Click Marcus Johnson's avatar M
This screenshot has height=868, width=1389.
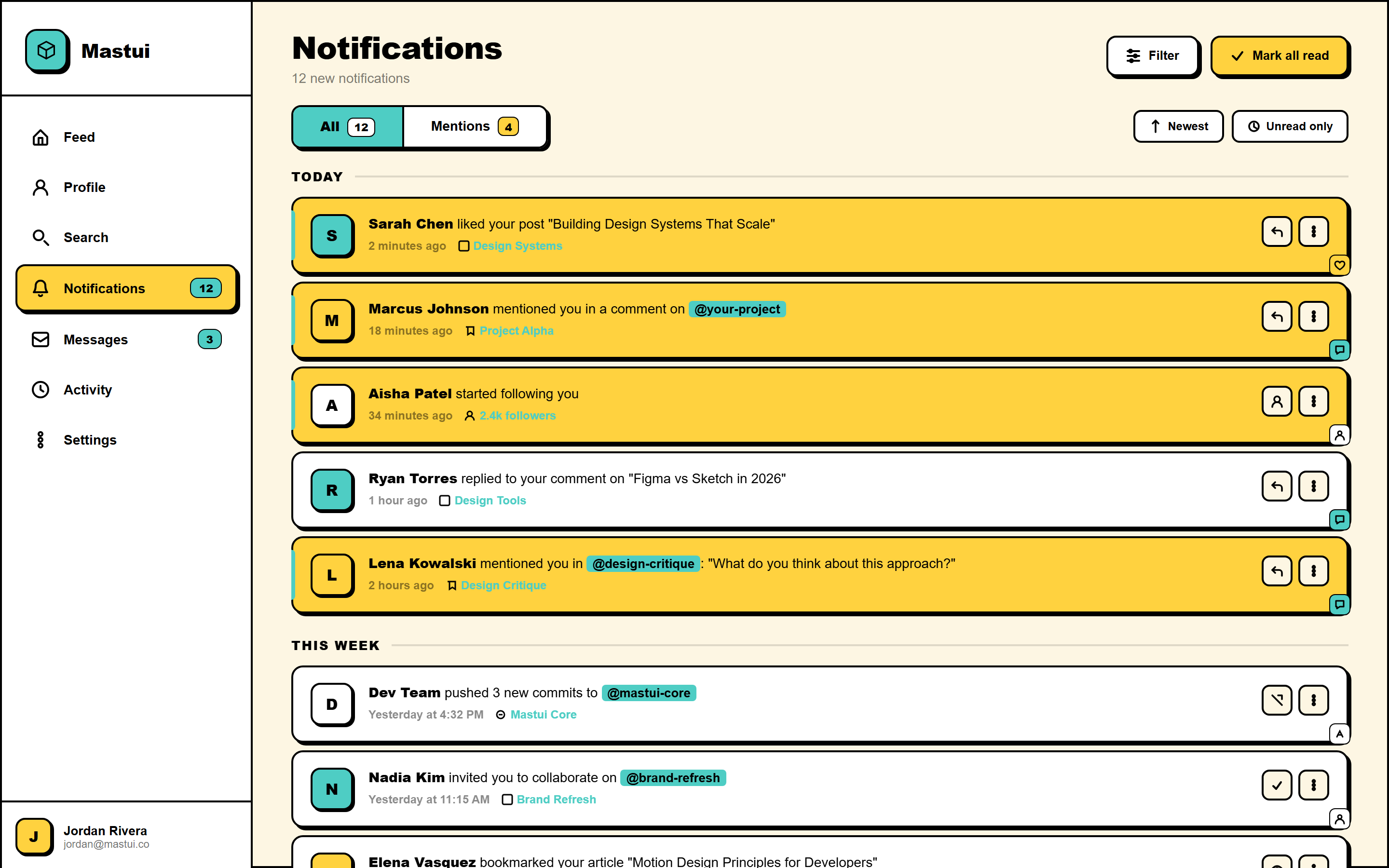click(x=332, y=320)
